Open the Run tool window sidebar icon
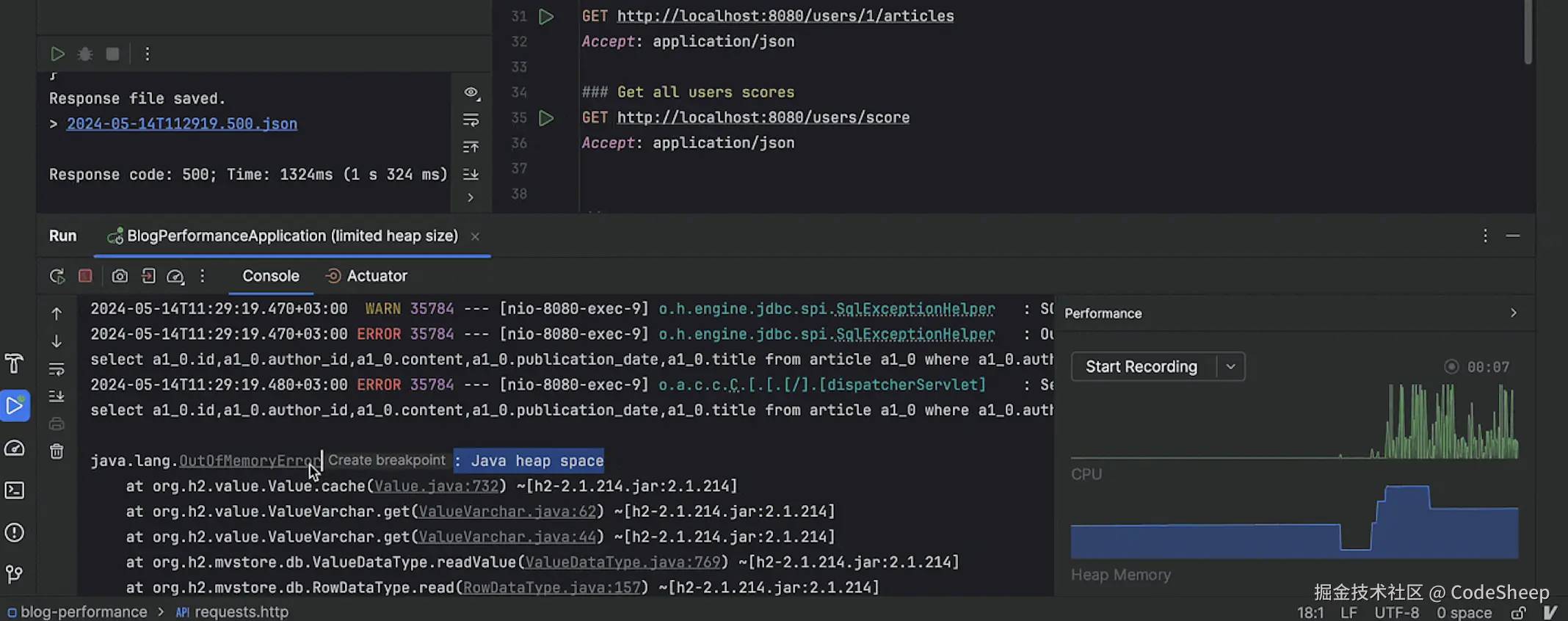 [15, 405]
